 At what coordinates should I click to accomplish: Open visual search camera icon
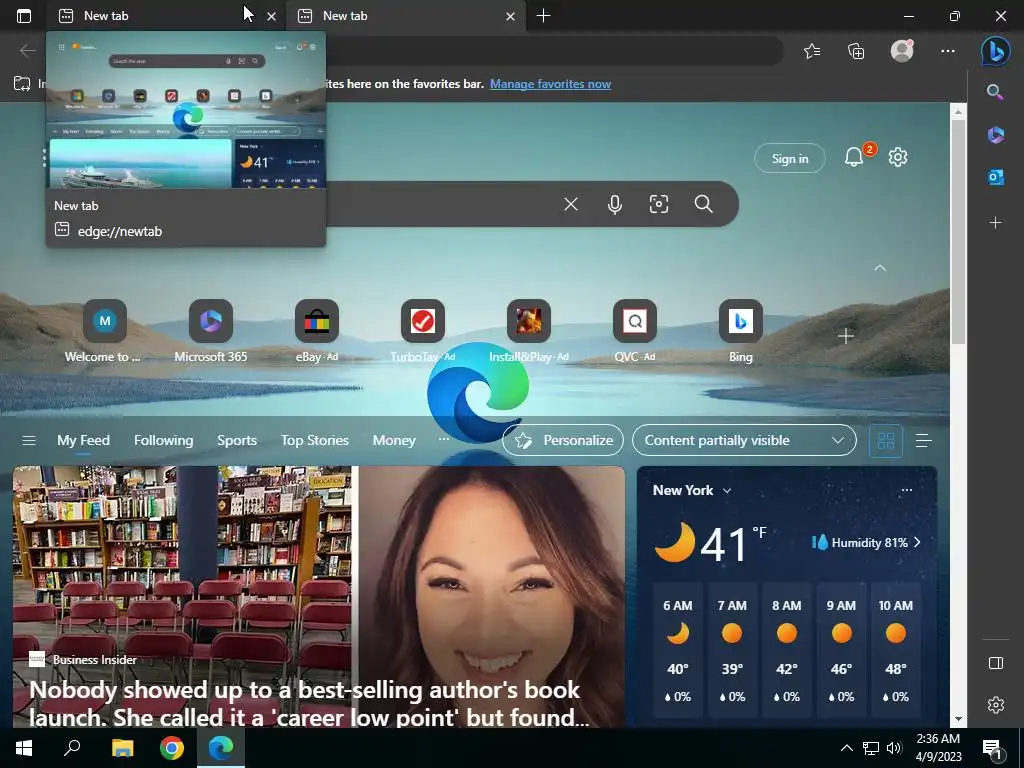659,204
